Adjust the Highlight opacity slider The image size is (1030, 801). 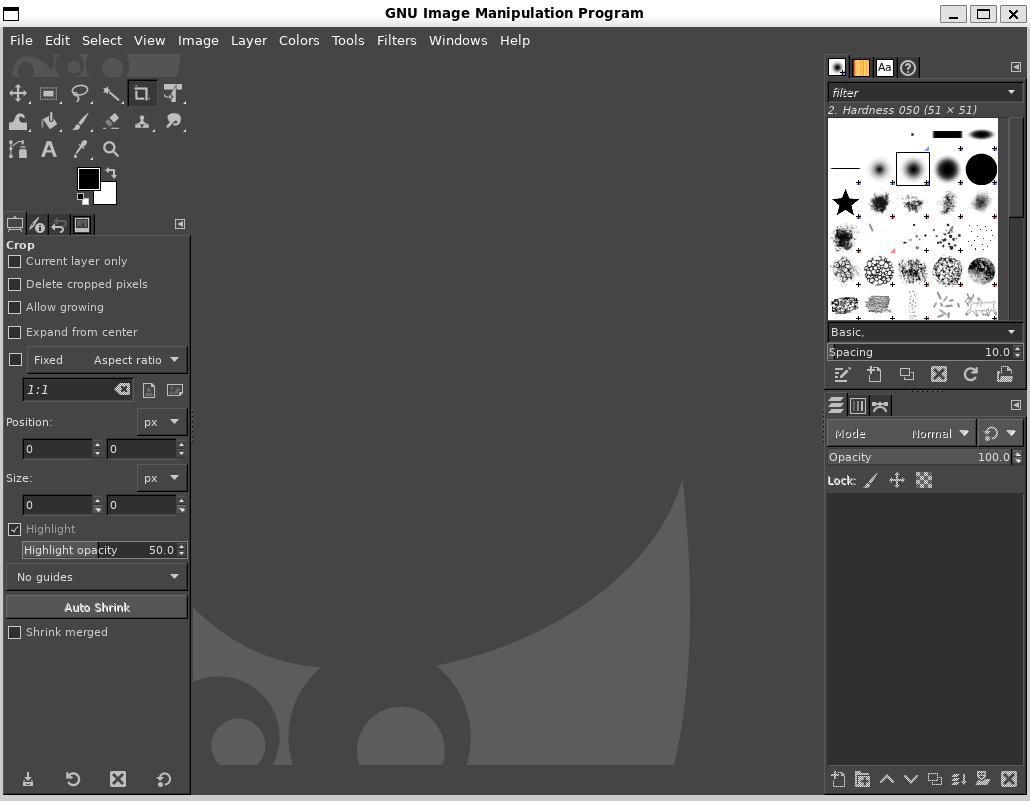pyautogui.click(x=99, y=550)
